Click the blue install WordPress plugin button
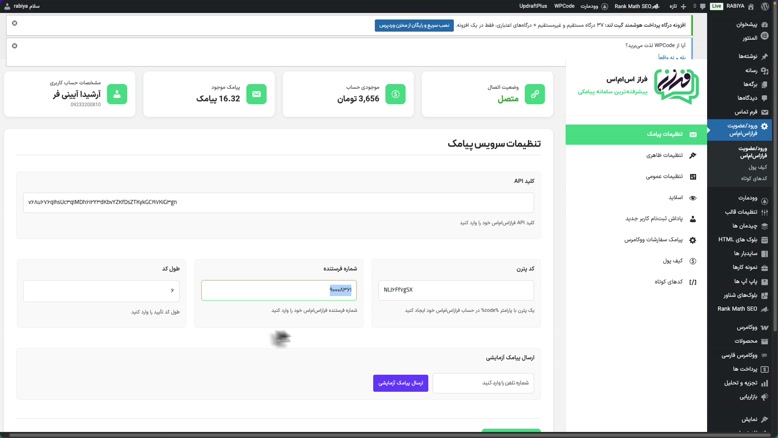The width and height of the screenshot is (778, 438). point(414,25)
